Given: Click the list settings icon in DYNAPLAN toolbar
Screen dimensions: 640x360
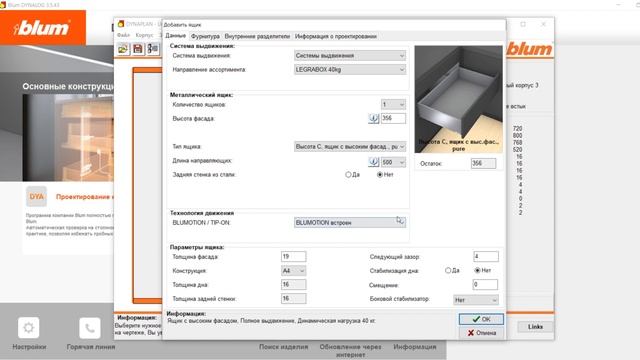Looking at the screenshot, I should (x=153, y=49).
